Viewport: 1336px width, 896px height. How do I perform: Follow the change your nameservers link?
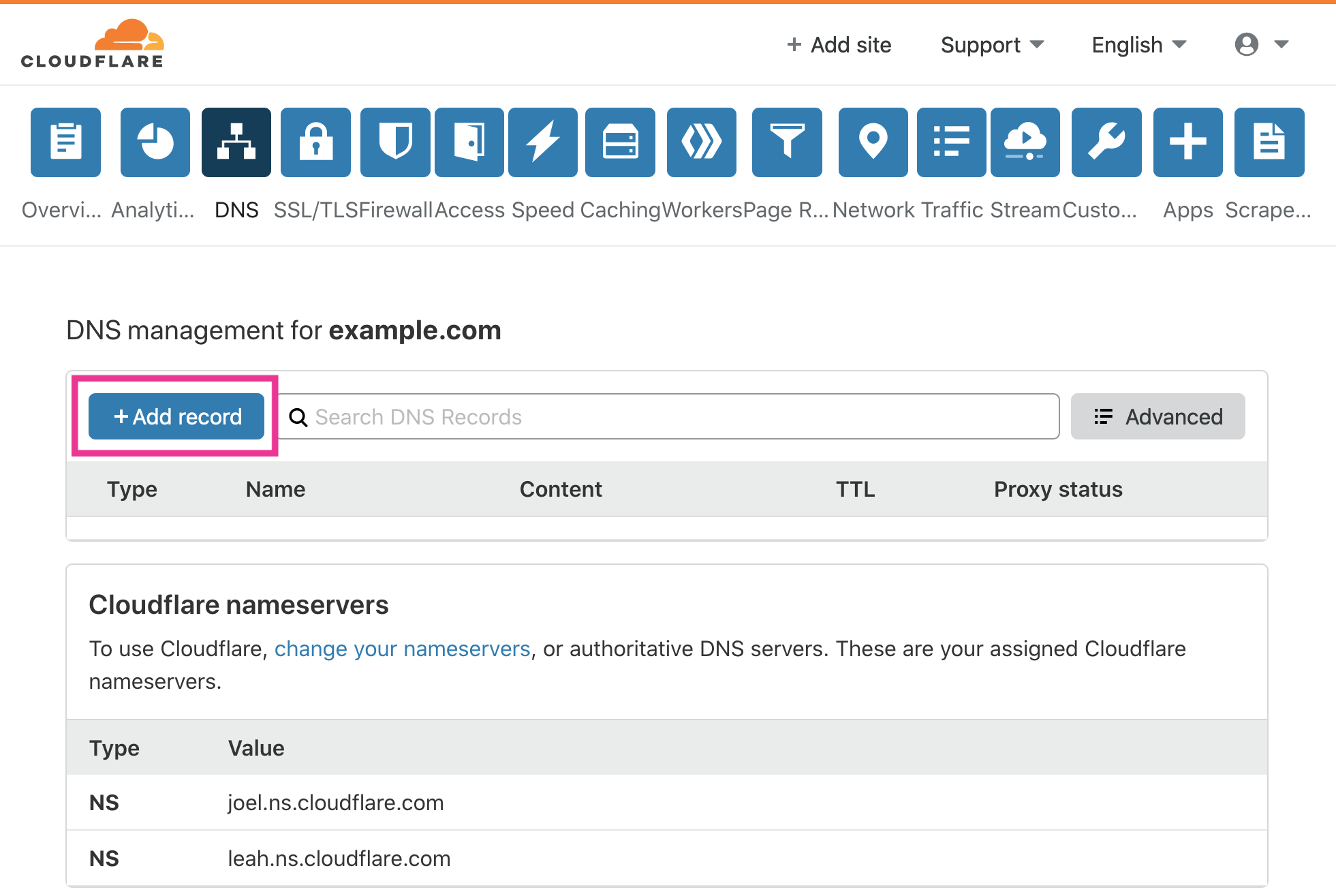402,649
